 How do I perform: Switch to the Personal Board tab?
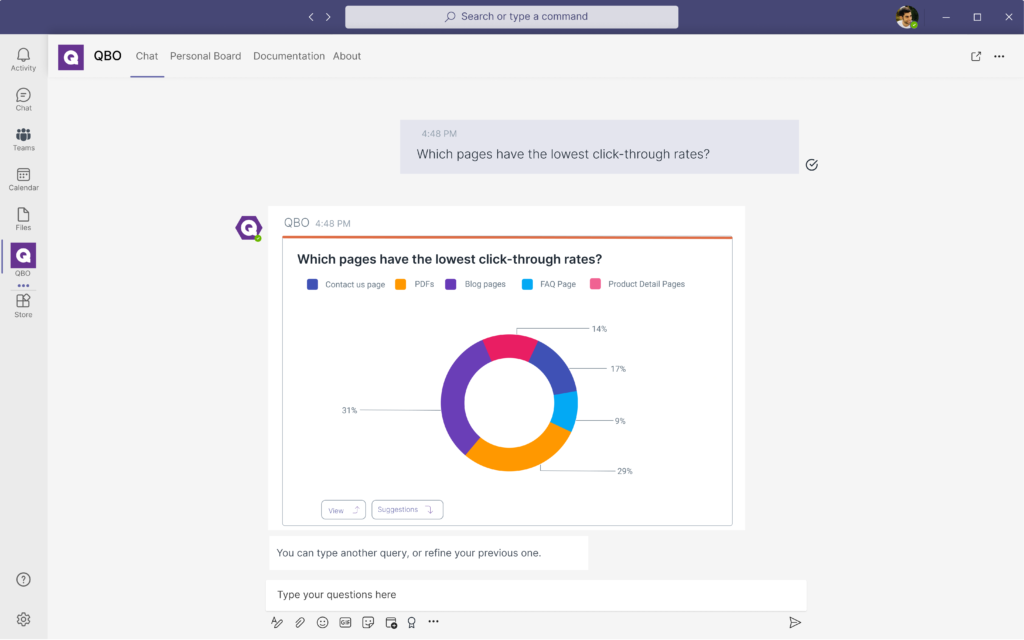205,57
